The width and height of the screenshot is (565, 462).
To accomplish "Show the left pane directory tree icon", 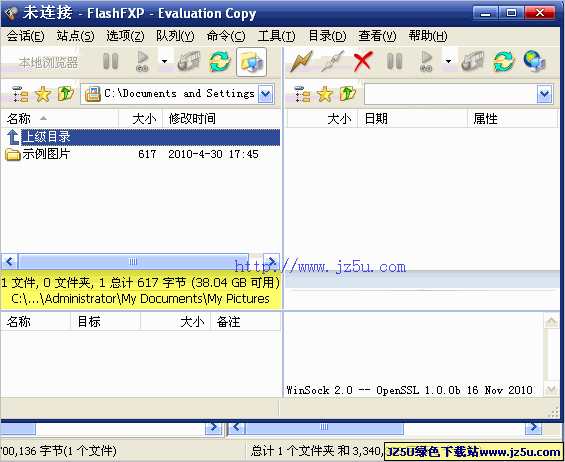I will pos(20,94).
